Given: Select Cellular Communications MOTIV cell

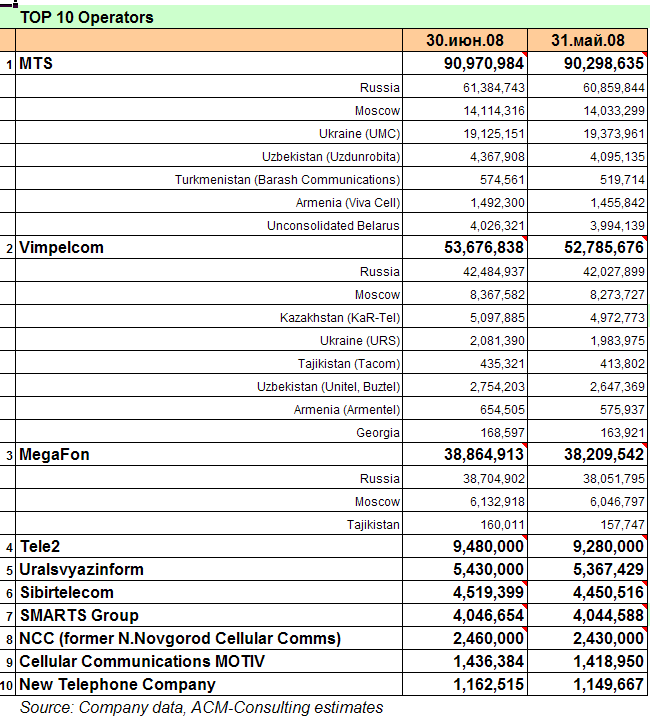Looking at the screenshot, I should pos(209,661).
